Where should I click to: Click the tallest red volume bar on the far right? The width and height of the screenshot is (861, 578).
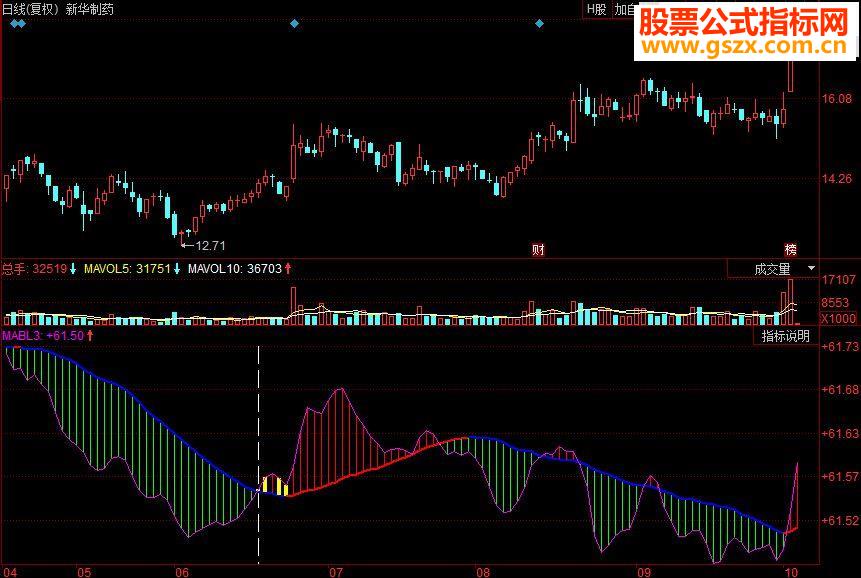[x=791, y=302]
